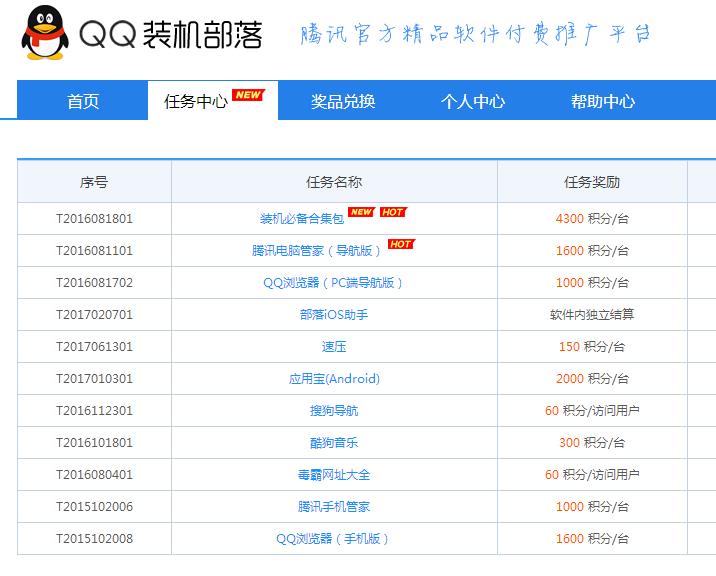Open the 毒霸网址大全 task link
716x576 pixels.
(334, 475)
